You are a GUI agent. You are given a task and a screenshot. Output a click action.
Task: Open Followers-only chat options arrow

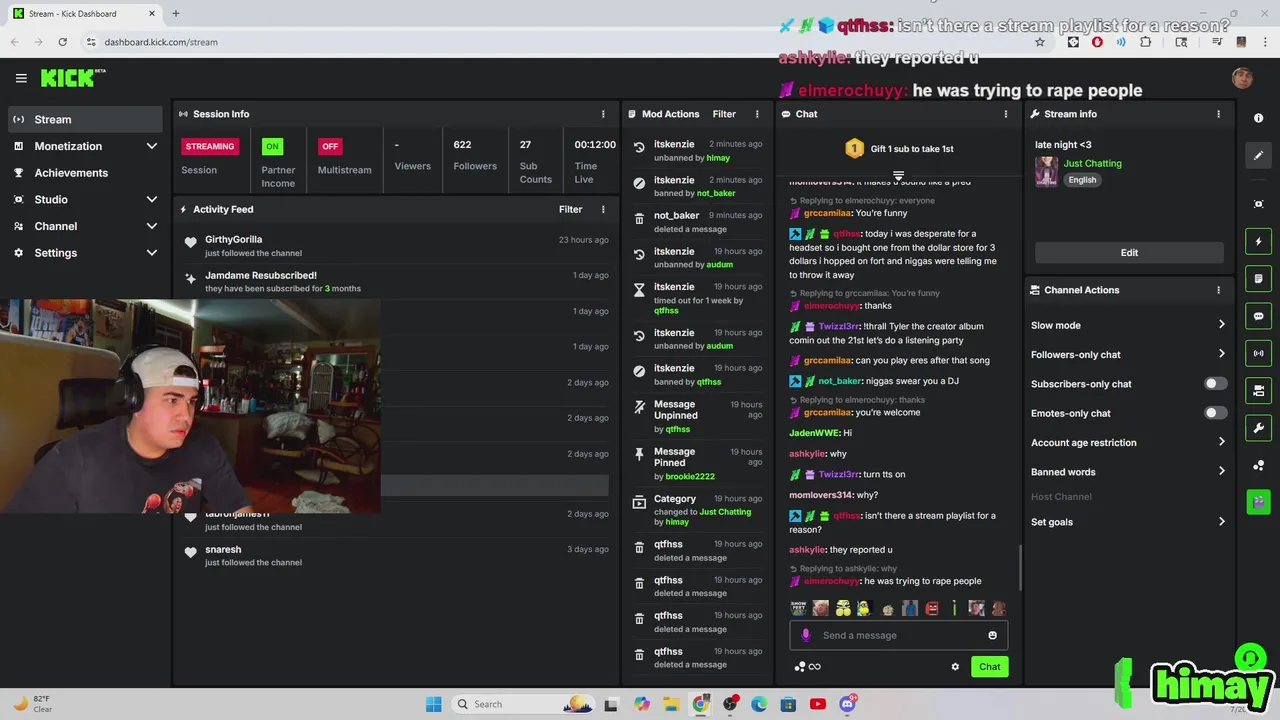1221,354
